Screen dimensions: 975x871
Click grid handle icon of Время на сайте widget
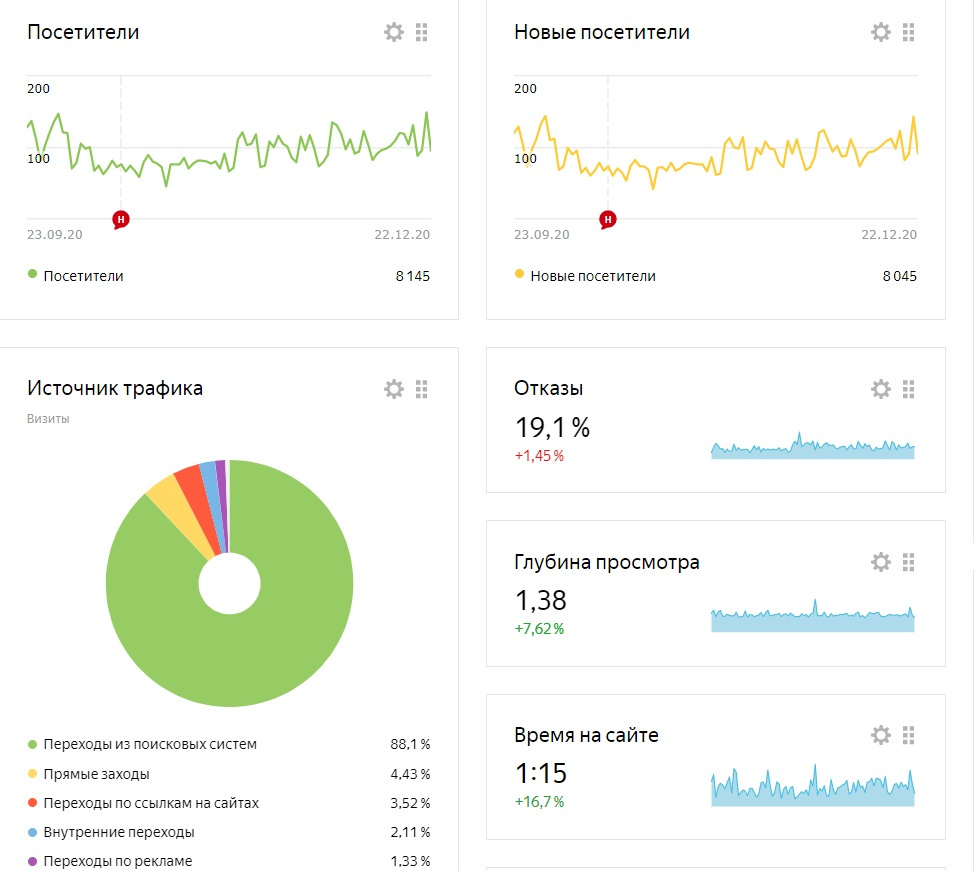pyautogui.click(x=908, y=735)
